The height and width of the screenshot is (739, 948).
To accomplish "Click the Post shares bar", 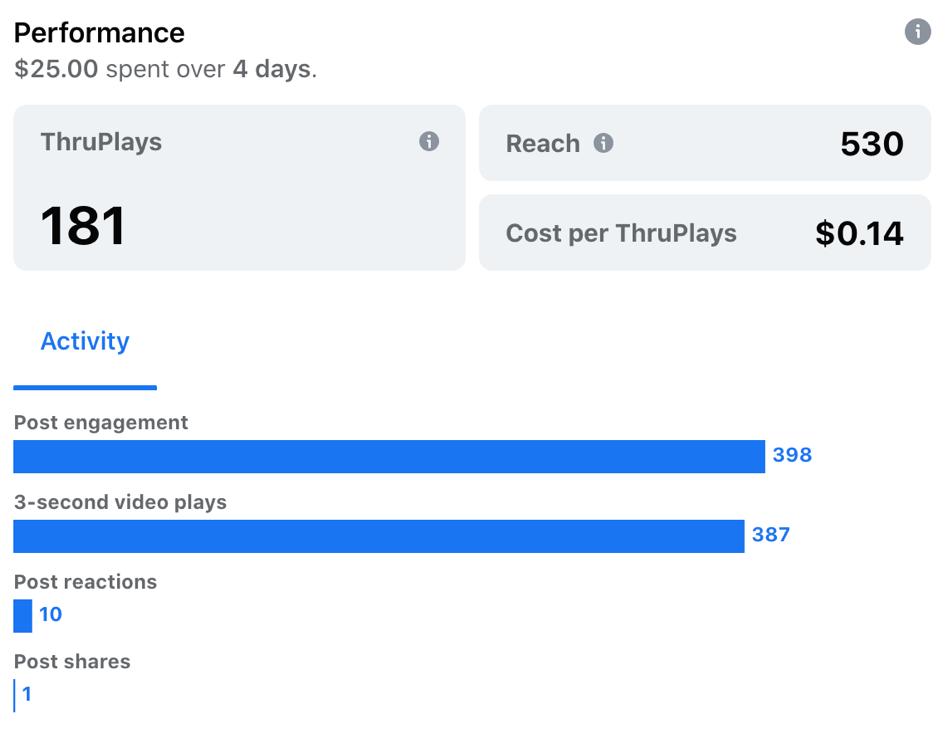I will coord(14,695).
